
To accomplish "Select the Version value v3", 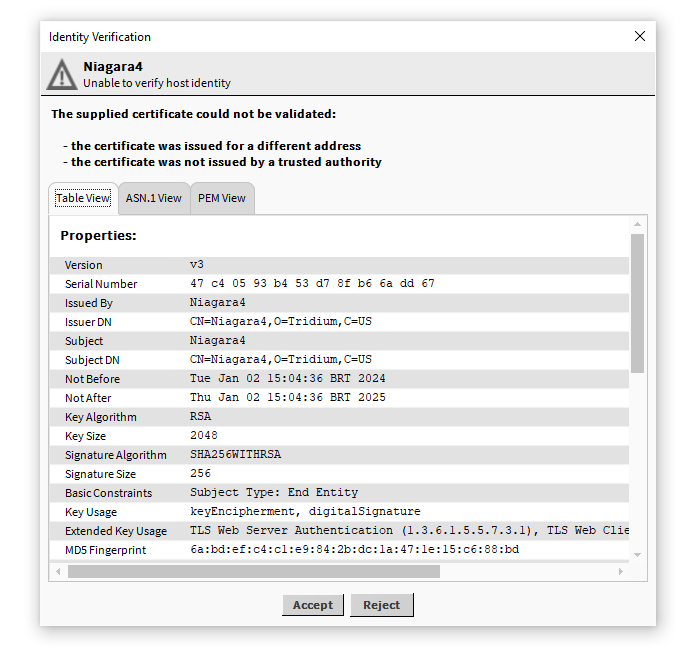I will tap(197, 264).
